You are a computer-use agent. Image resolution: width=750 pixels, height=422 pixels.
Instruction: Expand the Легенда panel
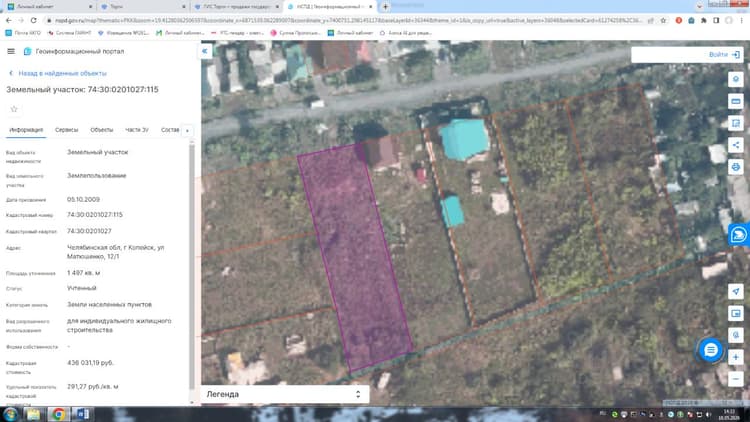coord(285,394)
